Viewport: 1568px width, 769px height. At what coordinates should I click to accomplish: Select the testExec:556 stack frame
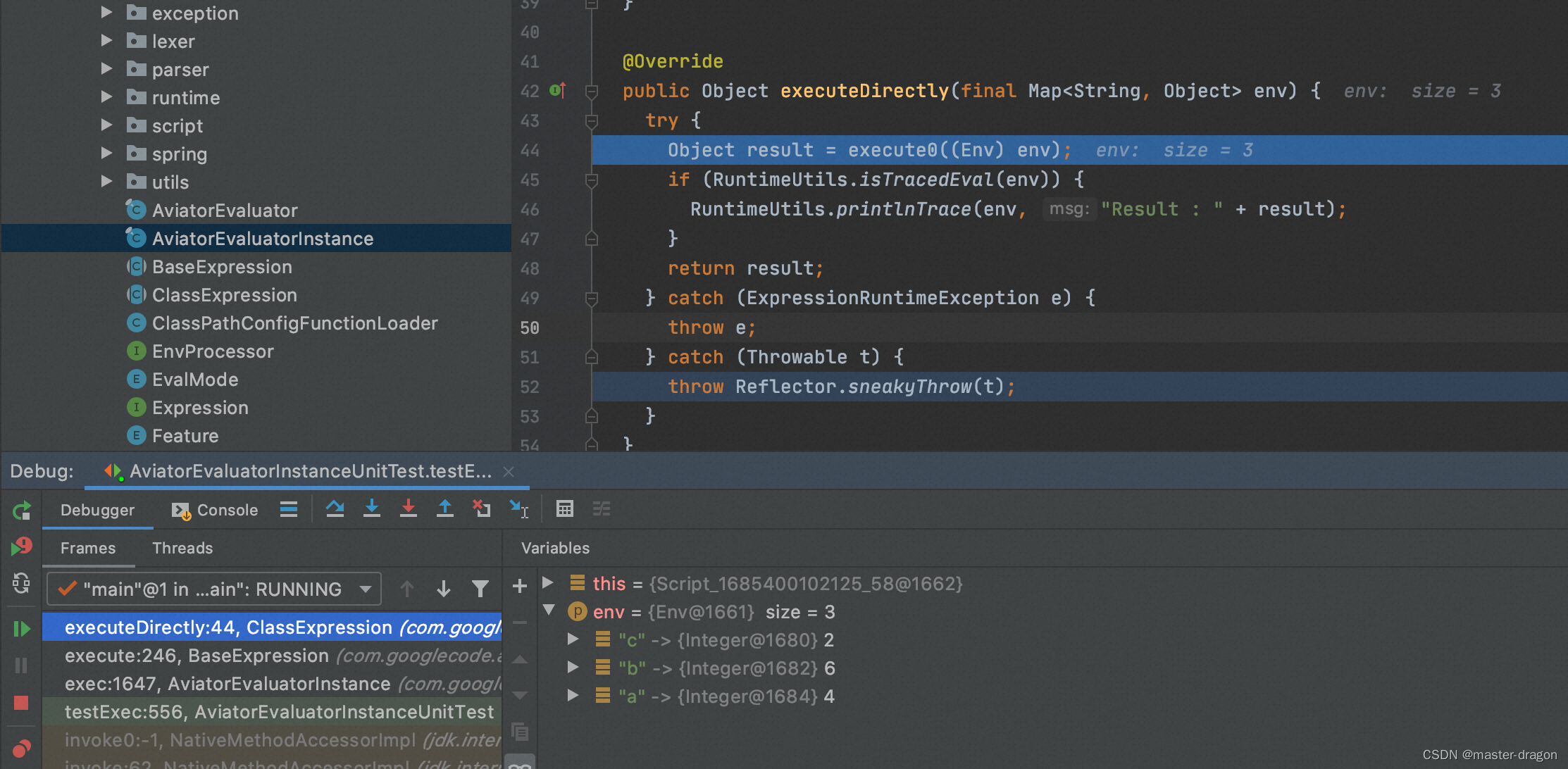point(272,712)
